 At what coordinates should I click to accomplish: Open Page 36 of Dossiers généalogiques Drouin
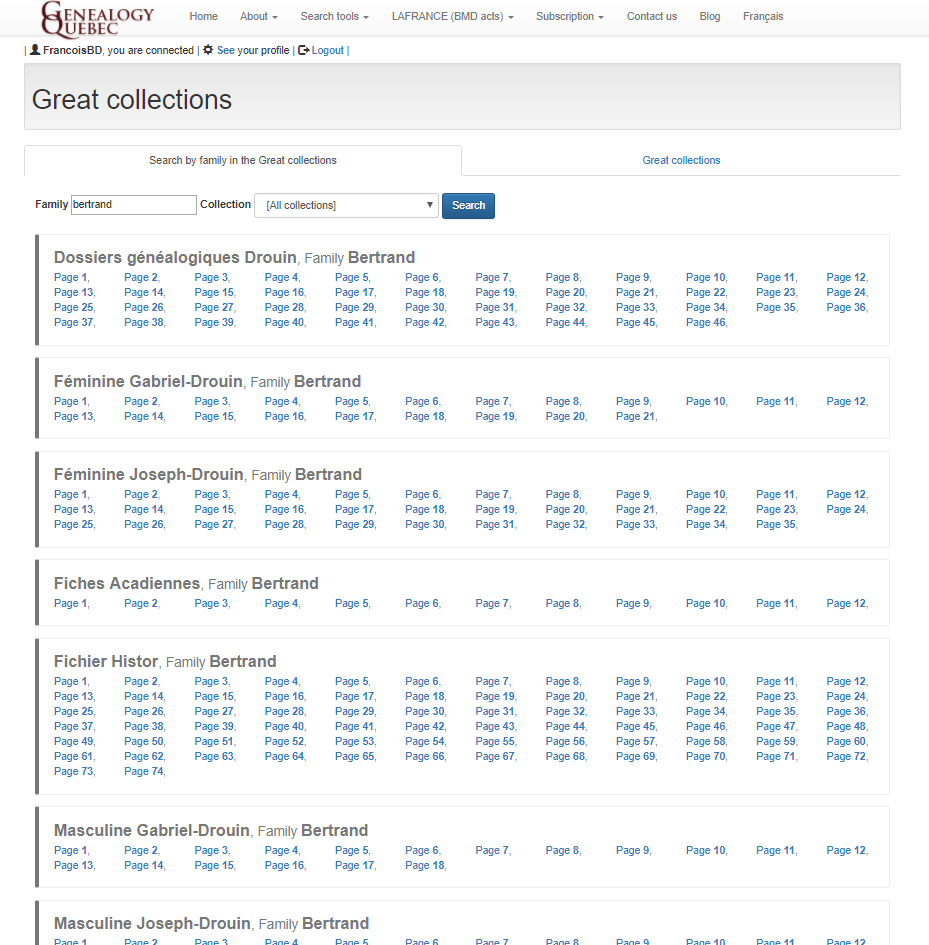point(846,307)
